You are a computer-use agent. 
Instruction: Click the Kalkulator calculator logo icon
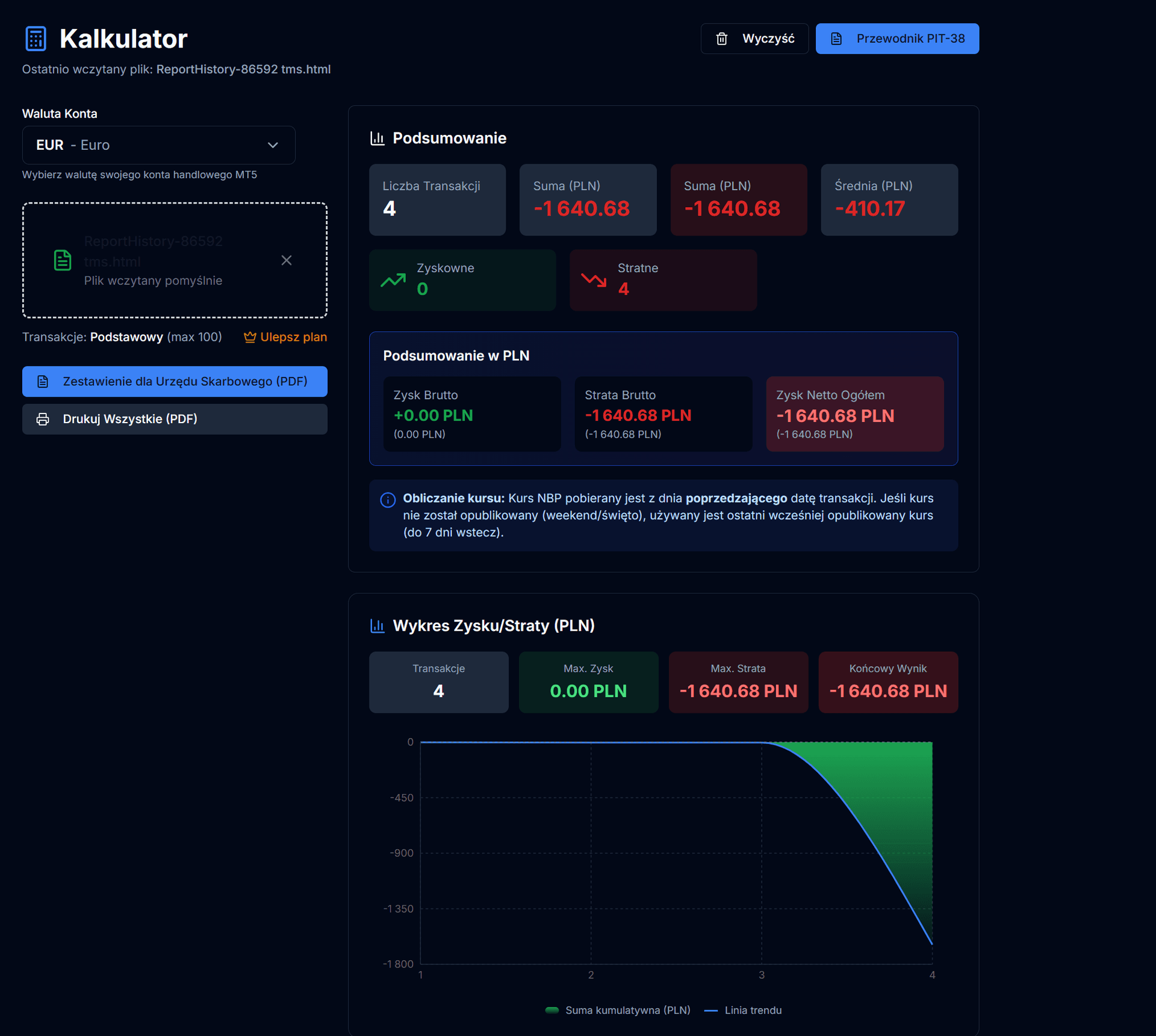tap(36, 39)
